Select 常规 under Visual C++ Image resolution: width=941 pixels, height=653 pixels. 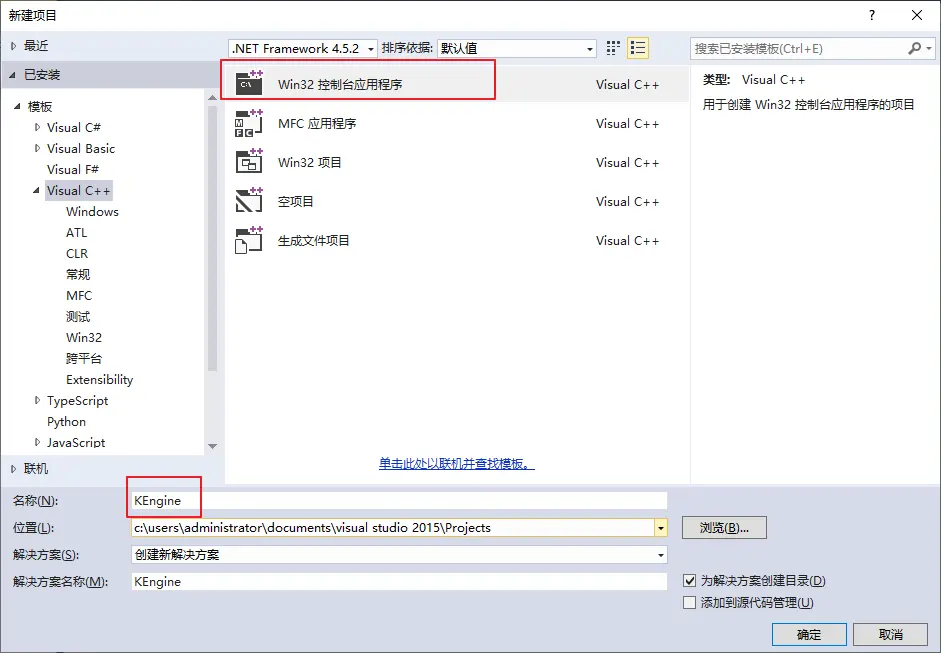78,274
